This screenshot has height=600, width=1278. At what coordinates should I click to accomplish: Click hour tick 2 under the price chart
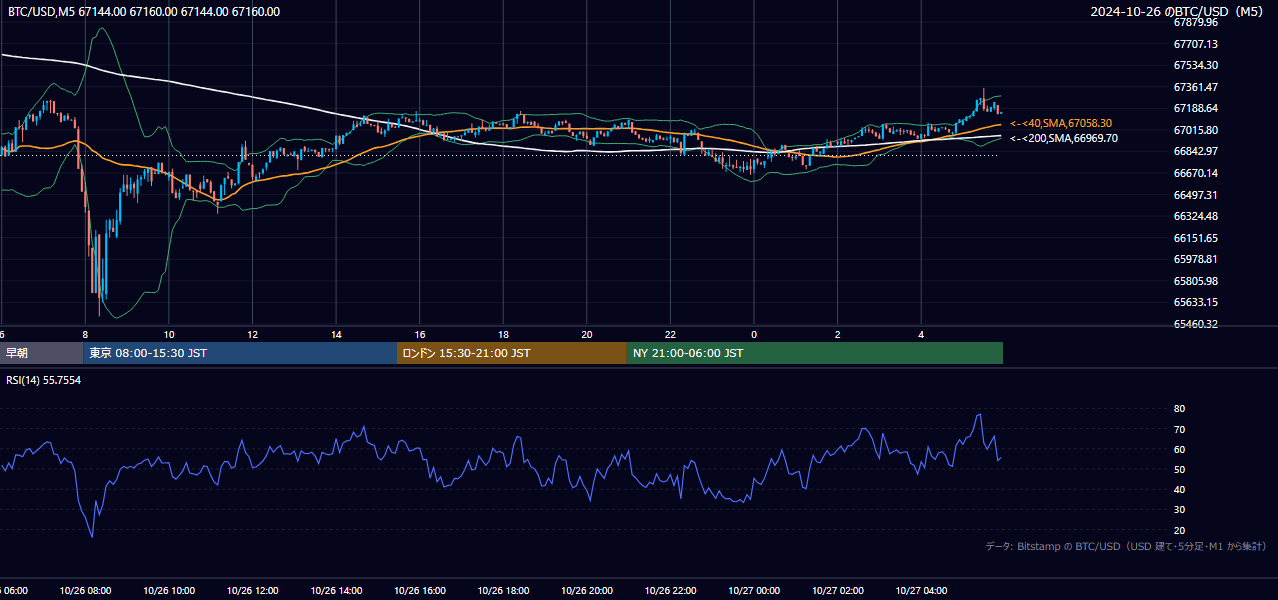click(838, 334)
